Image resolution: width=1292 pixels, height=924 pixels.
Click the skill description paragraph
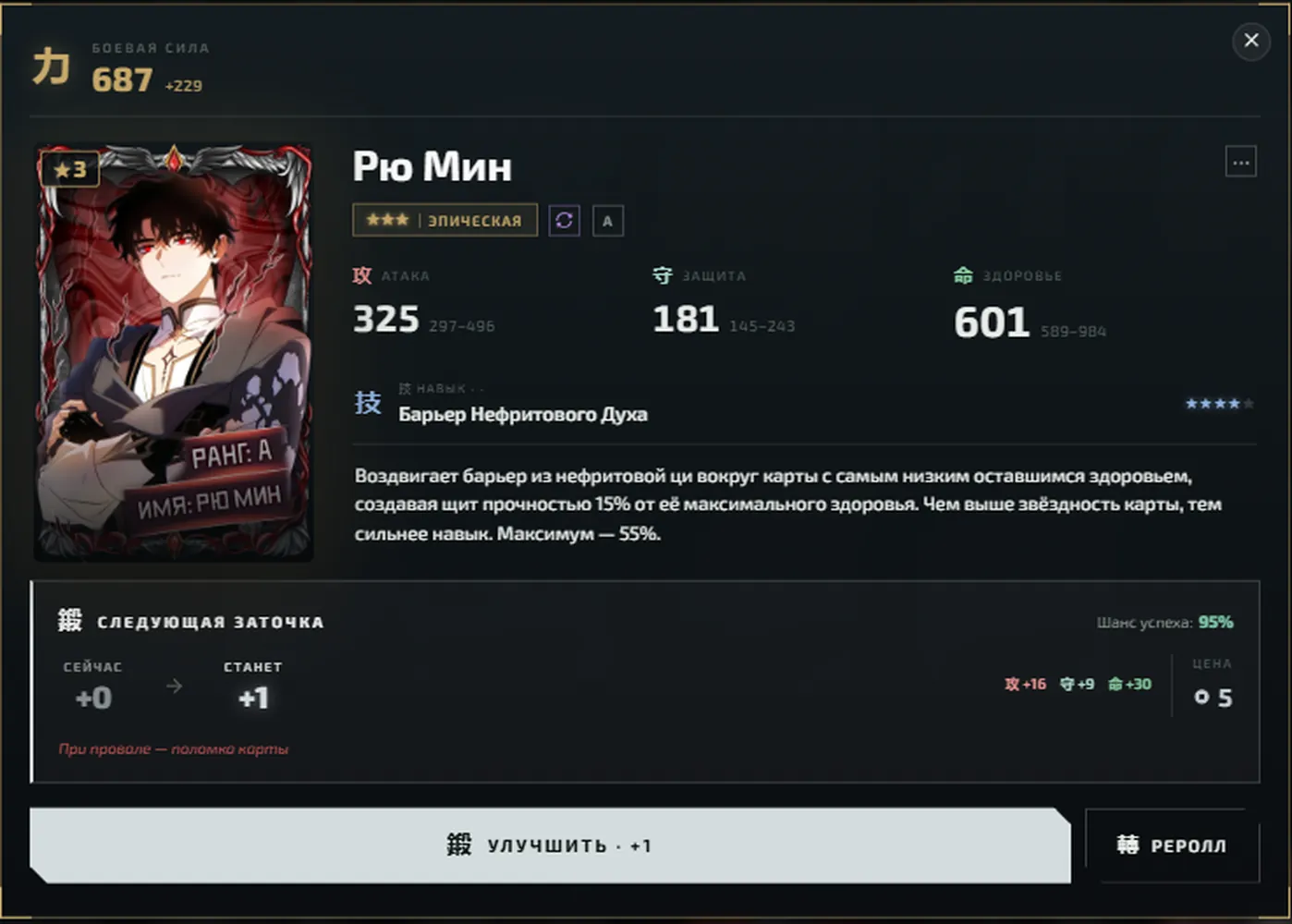click(788, 505)
